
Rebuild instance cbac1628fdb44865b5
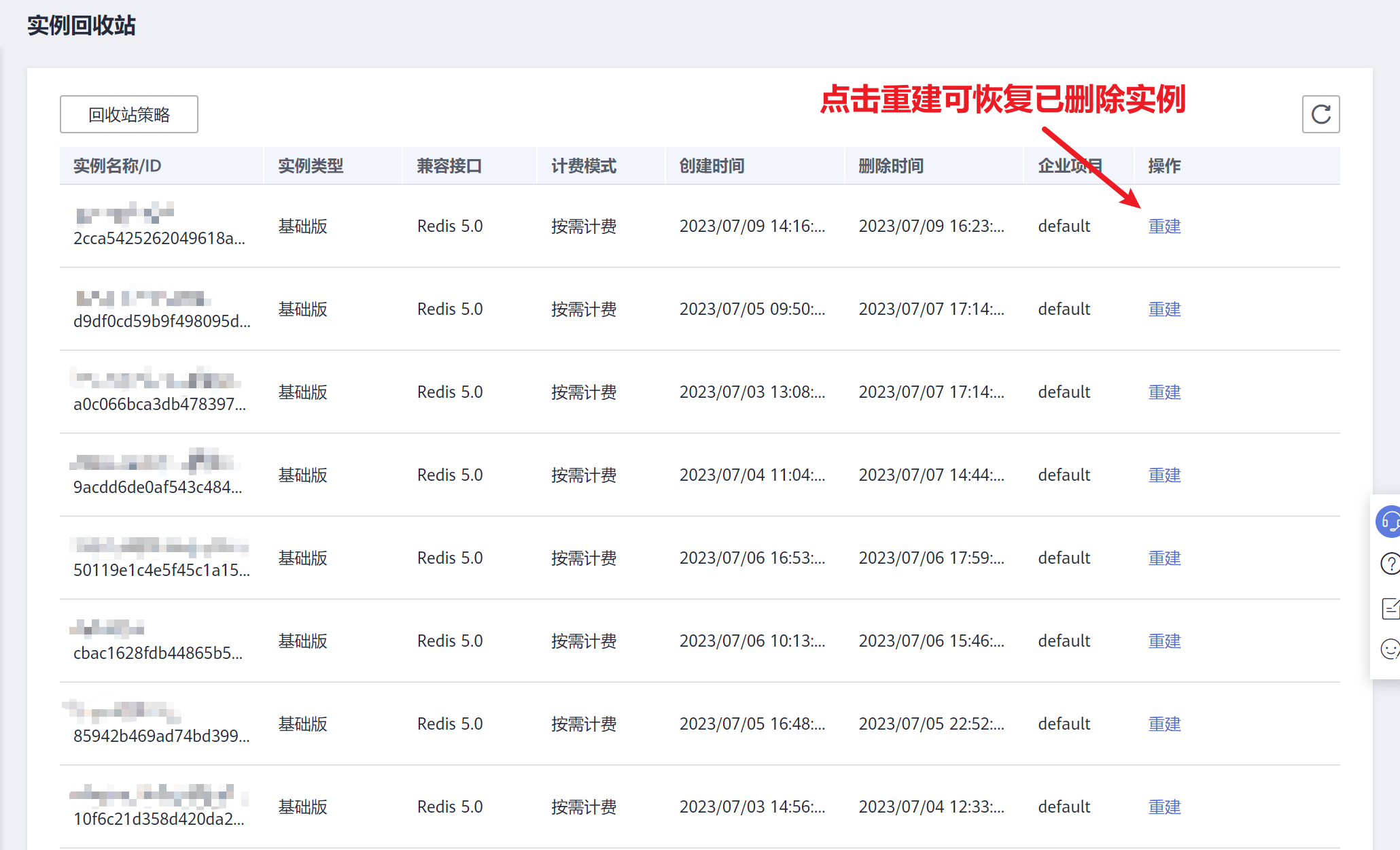(1163, 641)
